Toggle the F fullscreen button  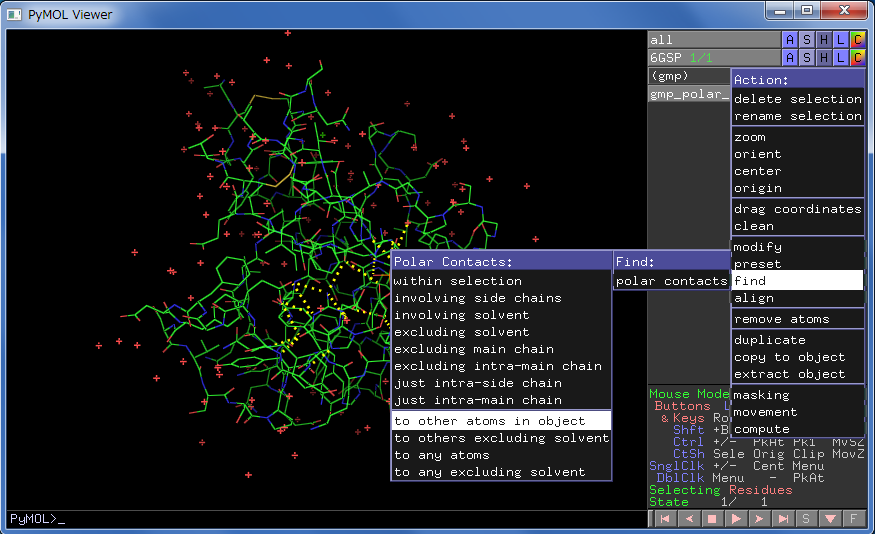[x=854, y=519]
